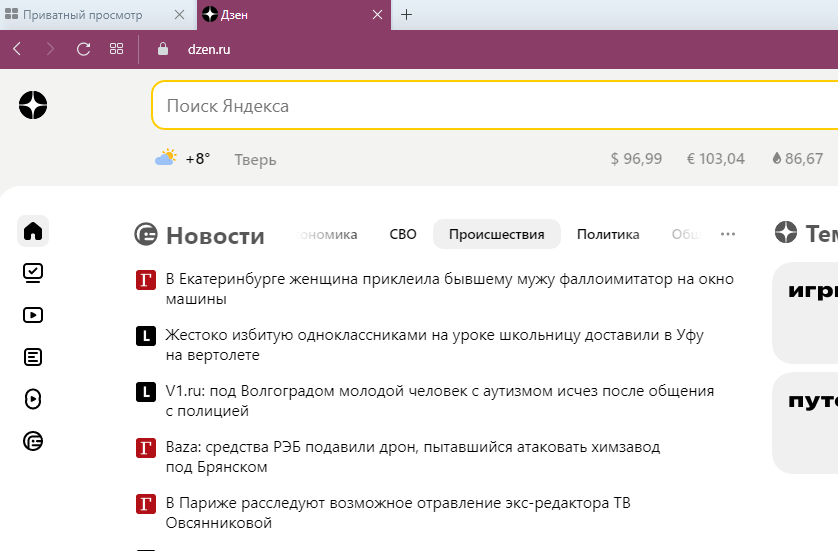This screenshot has width=838, height=551.
Task: Open the Екатеринбург news headline
Action: [449, 289]
